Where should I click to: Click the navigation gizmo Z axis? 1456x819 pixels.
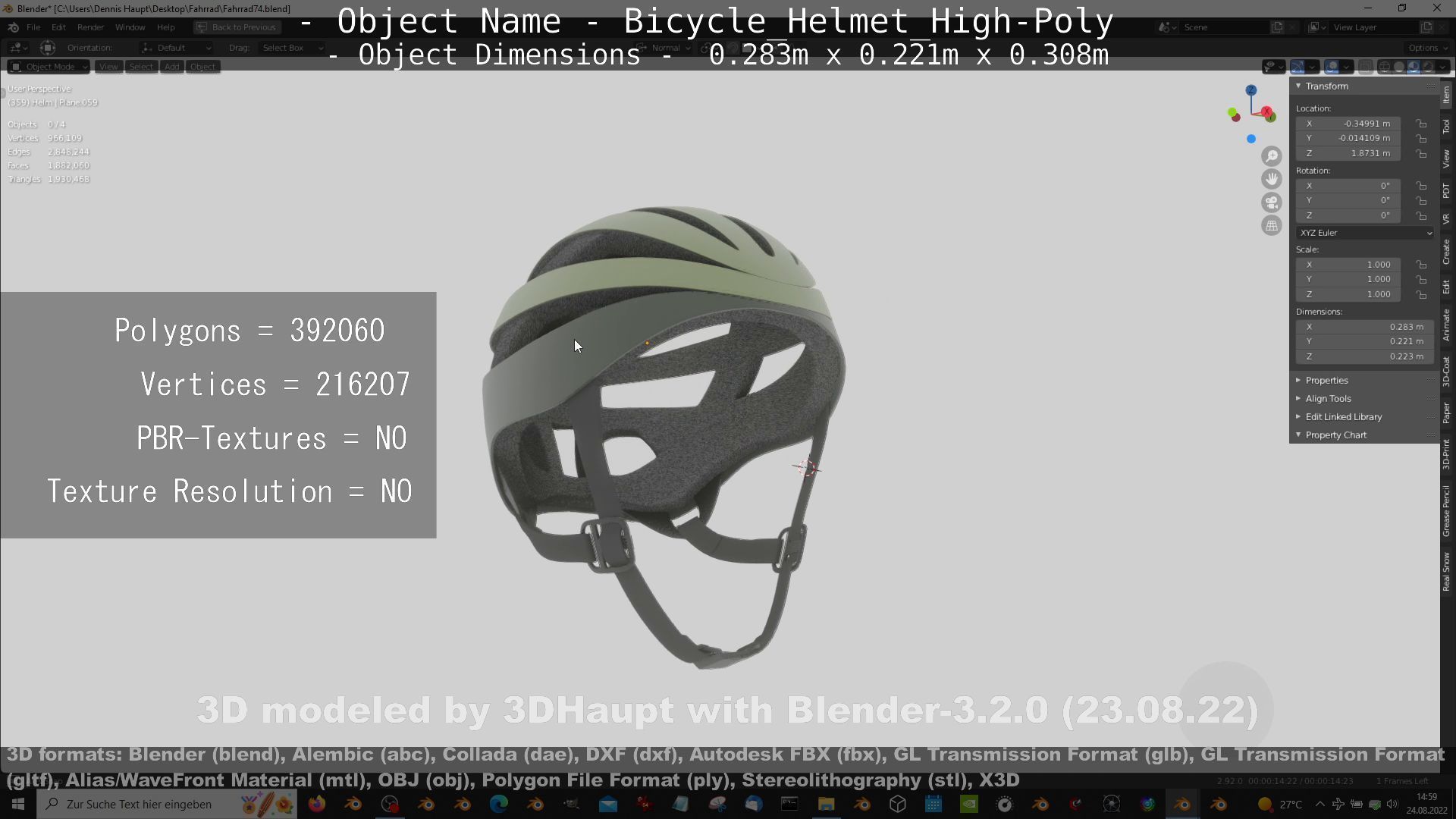pos(1251,90)
